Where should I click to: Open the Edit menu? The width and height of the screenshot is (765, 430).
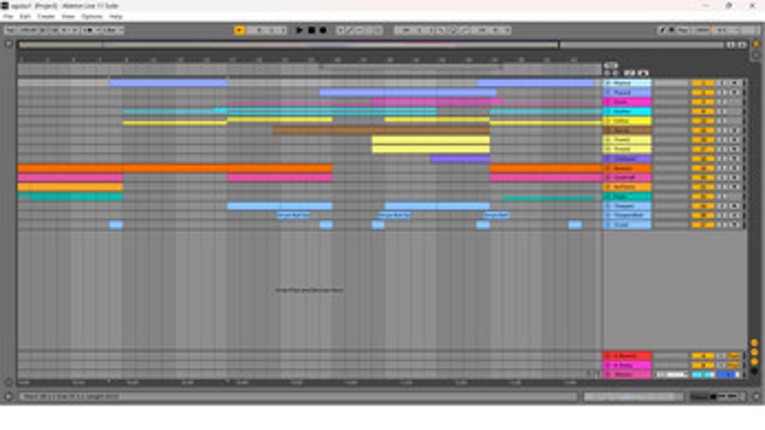[x=25, y=17]
